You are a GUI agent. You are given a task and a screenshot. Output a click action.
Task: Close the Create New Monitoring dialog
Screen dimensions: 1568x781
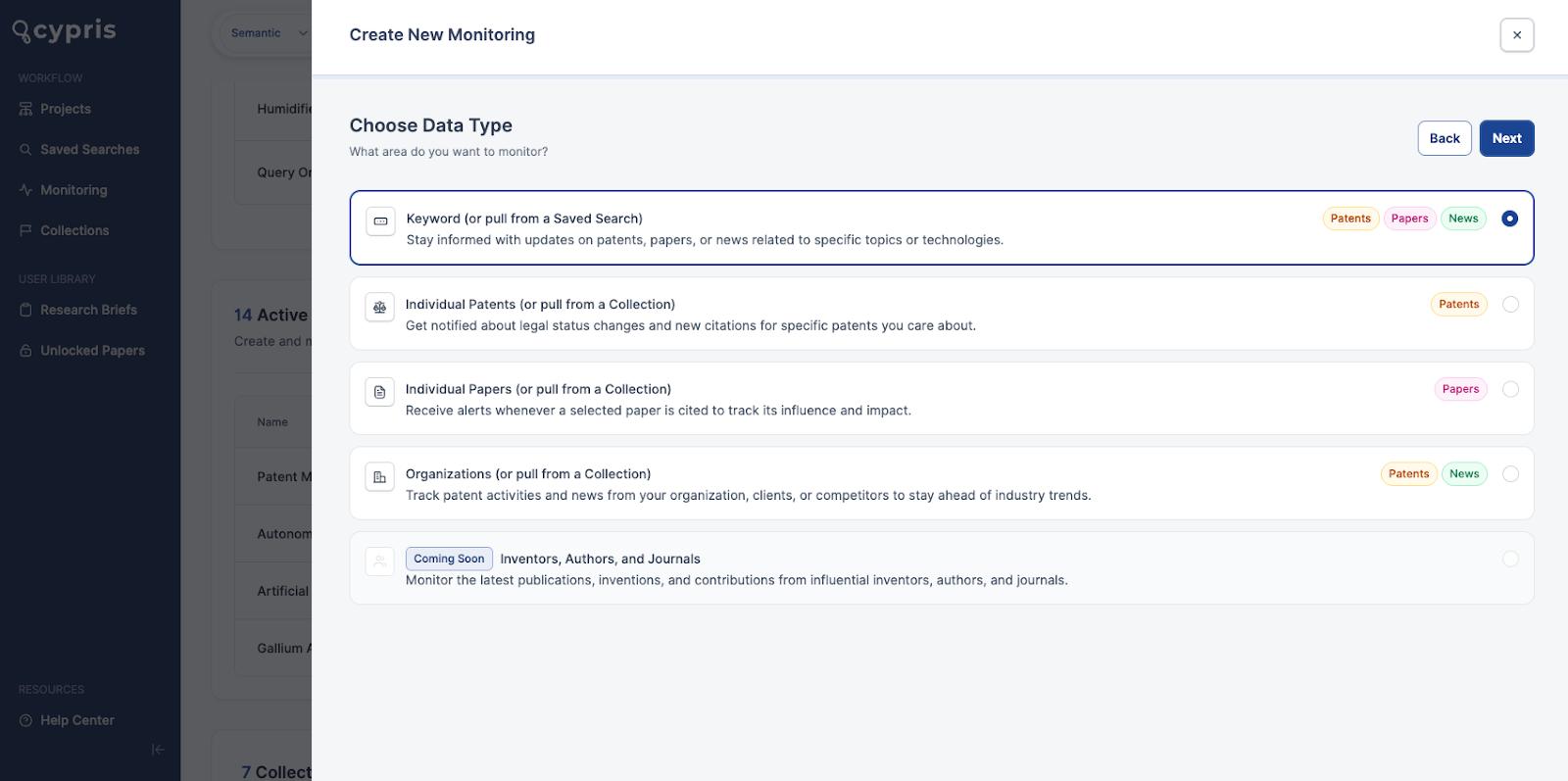tap(1516, 35)
